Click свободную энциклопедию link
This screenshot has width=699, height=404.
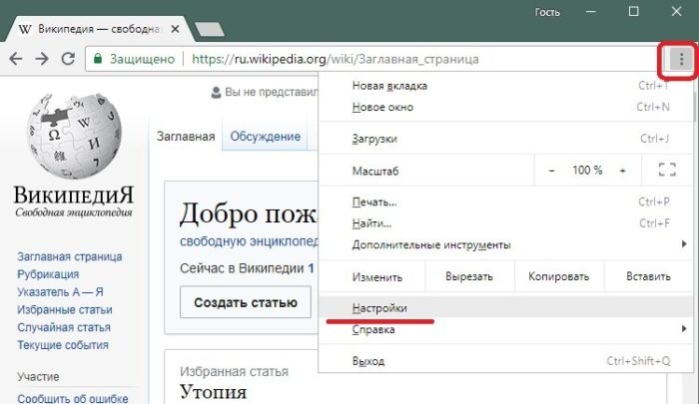click(x=249, y=241)
